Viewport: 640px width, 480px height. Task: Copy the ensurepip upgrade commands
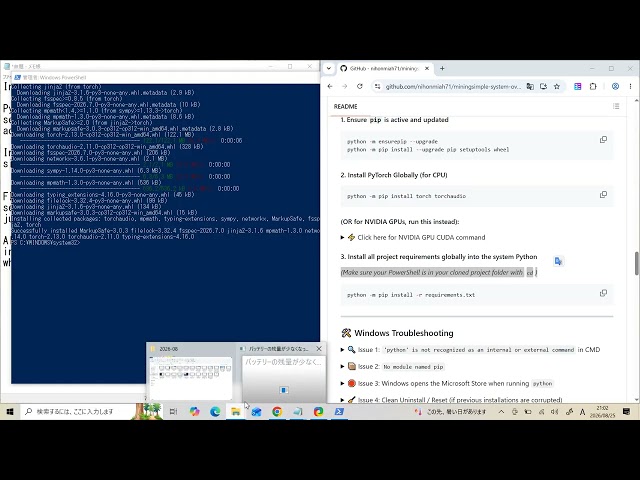point(603,140)
